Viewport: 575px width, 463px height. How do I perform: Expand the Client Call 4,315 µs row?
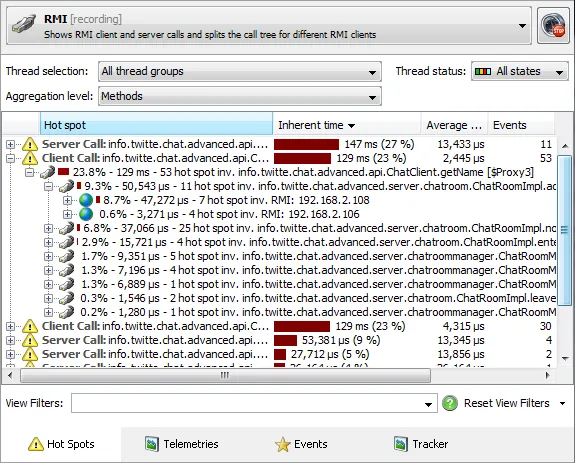11,326
